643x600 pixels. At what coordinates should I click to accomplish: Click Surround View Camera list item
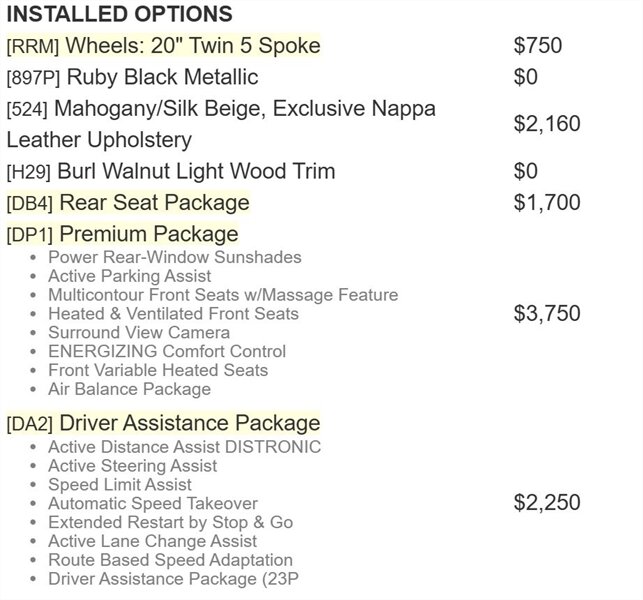click(138, 332)
